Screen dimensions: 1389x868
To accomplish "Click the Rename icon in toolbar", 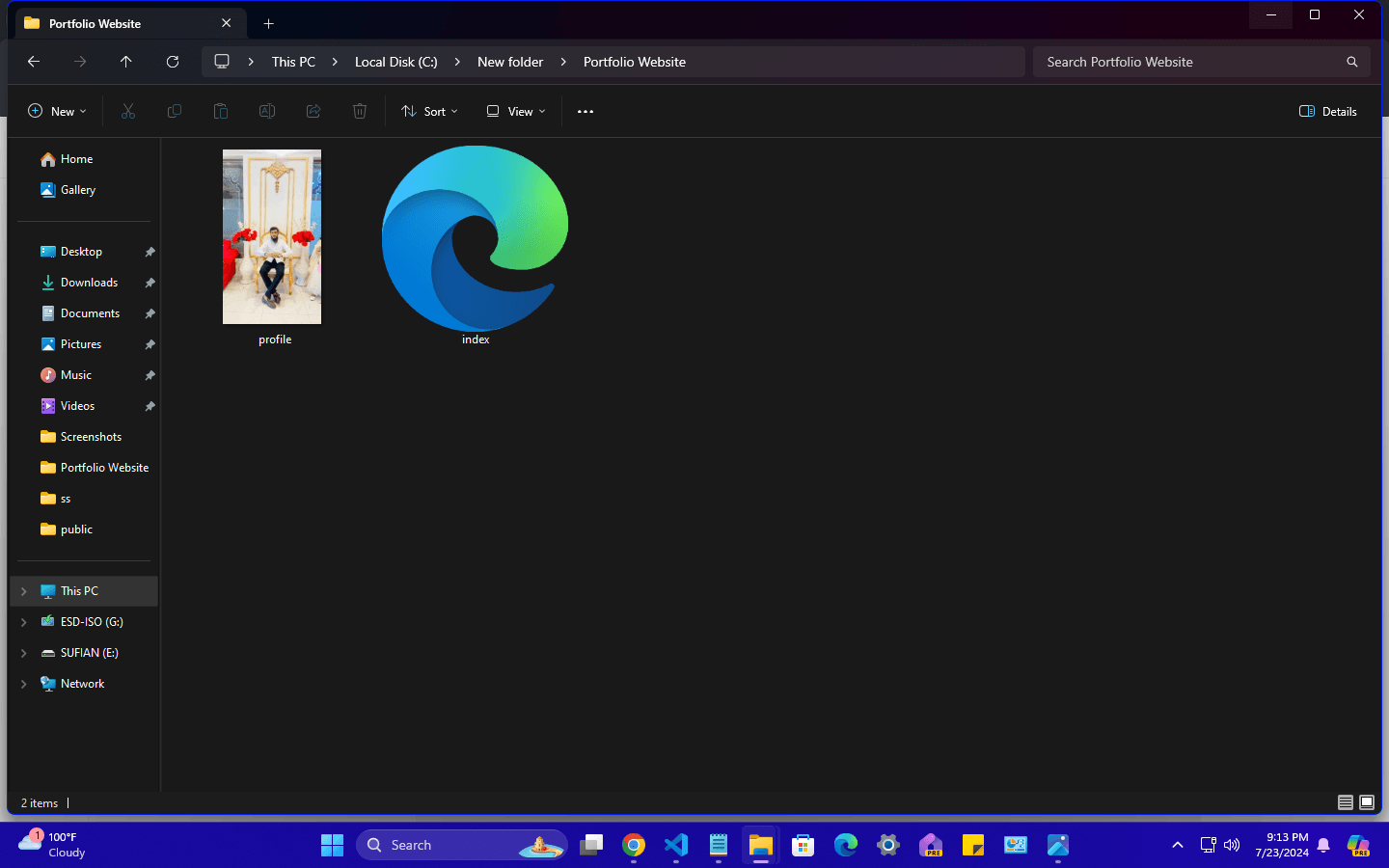I will point(267,112).
